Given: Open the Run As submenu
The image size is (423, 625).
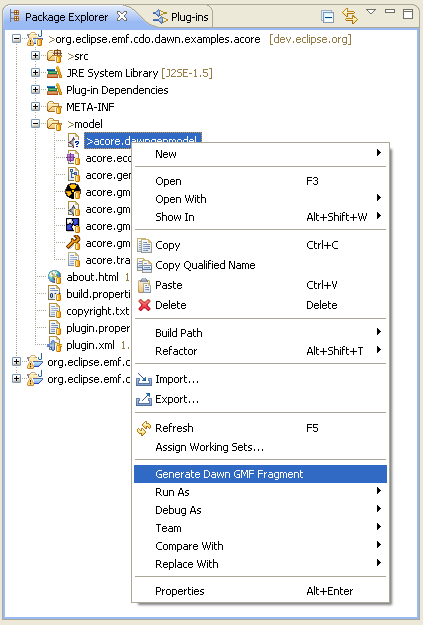Looking at the screenshot, I should (x=260, y=492).
